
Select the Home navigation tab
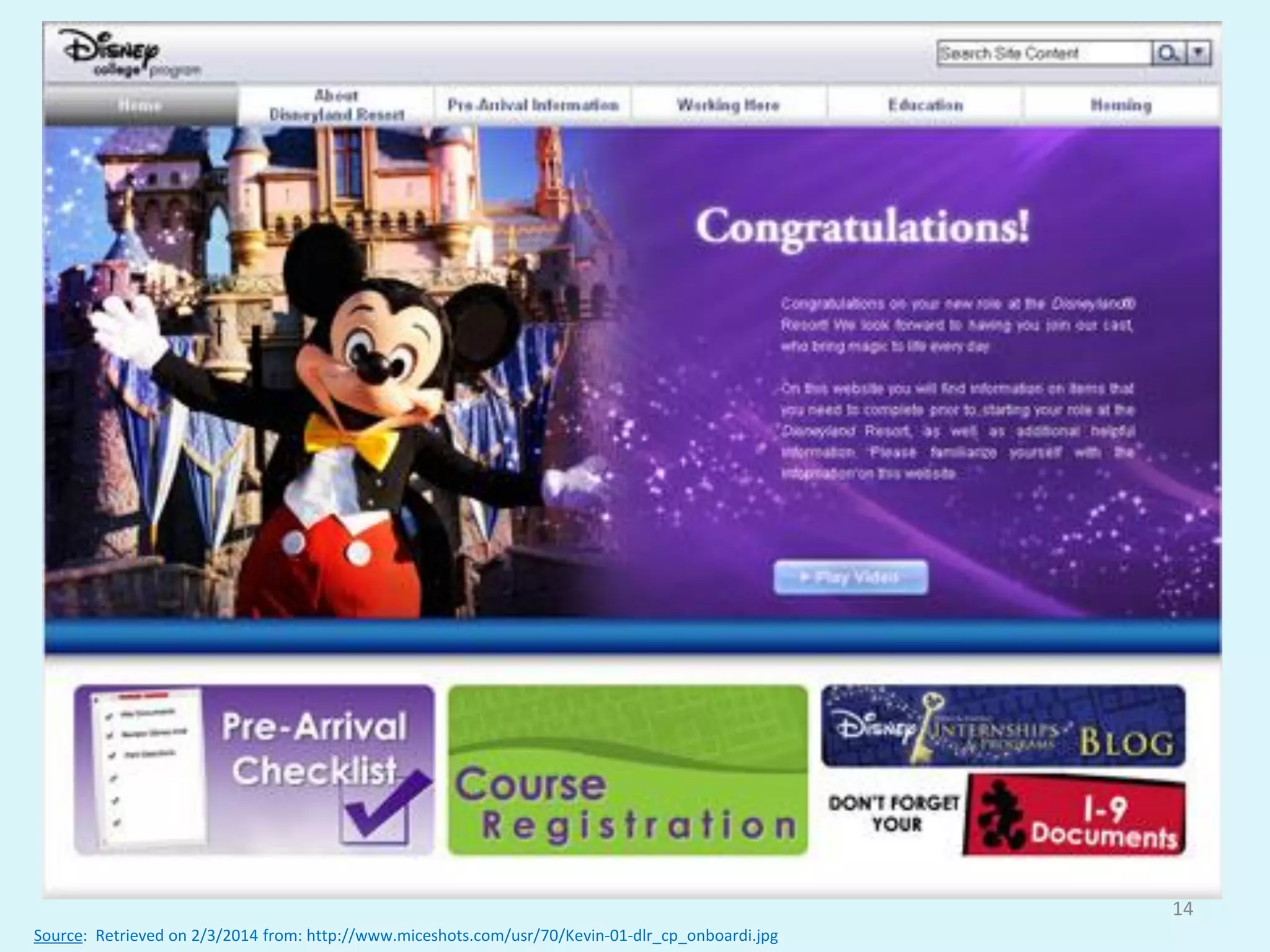(x=140, y=105)
